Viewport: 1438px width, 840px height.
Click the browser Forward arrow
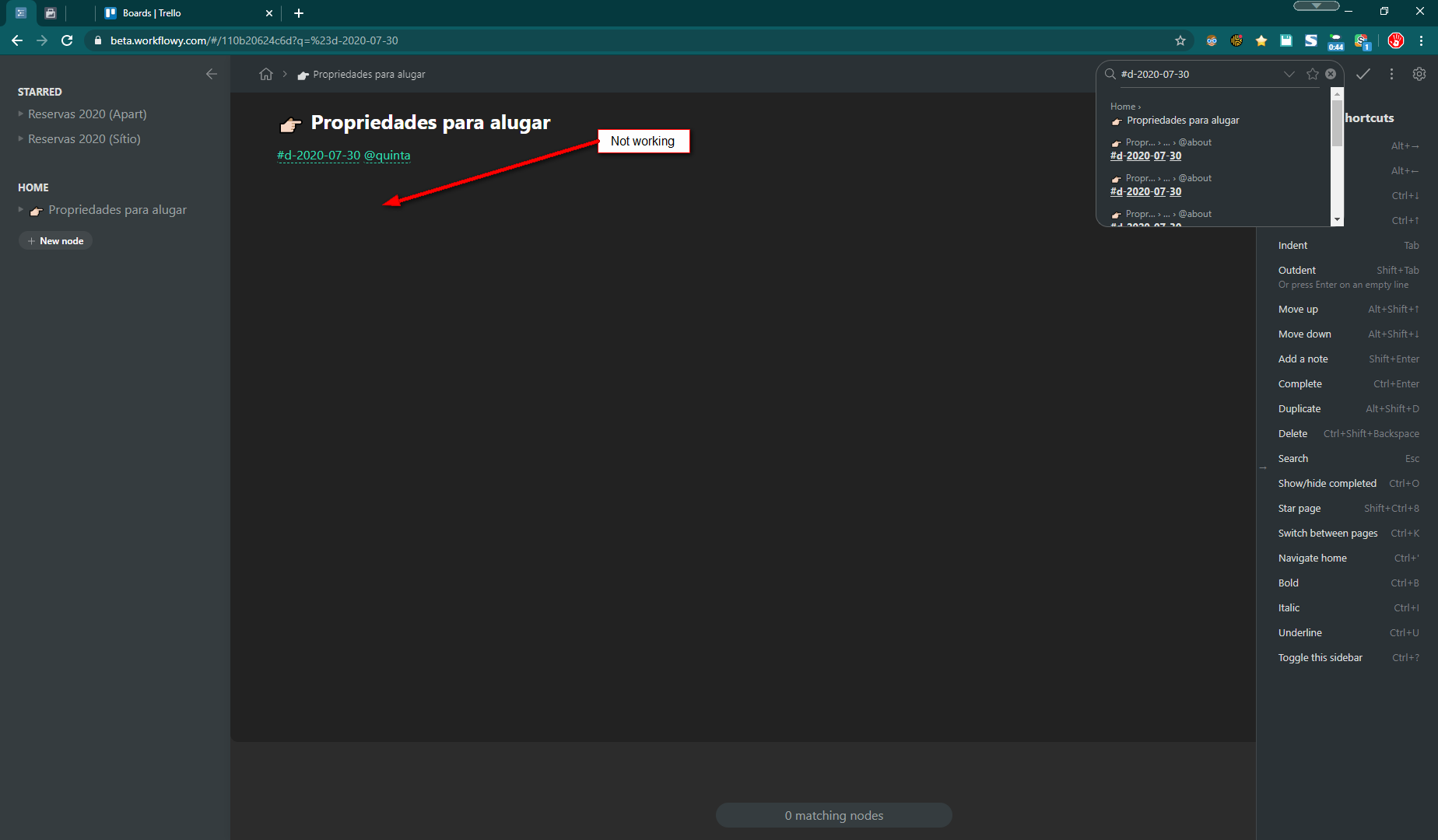tap(42, 40)
